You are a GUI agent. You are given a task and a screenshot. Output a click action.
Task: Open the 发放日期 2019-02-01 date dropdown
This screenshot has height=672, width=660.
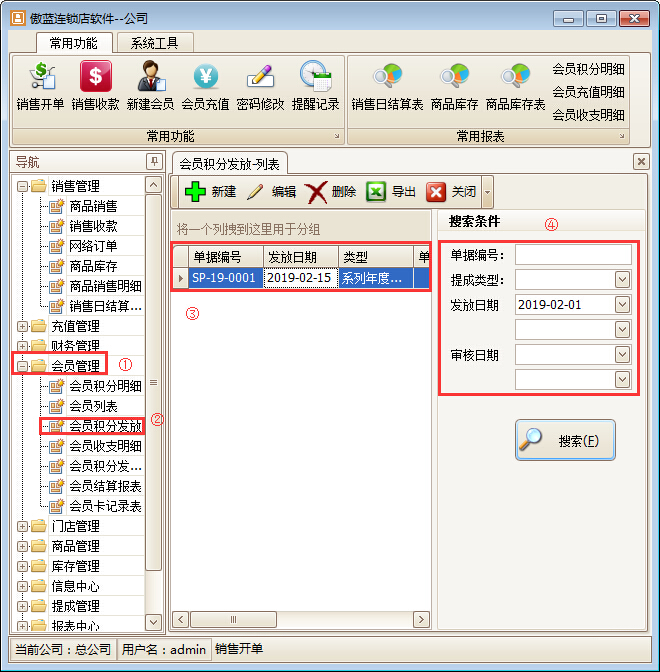tap(623, 305)
